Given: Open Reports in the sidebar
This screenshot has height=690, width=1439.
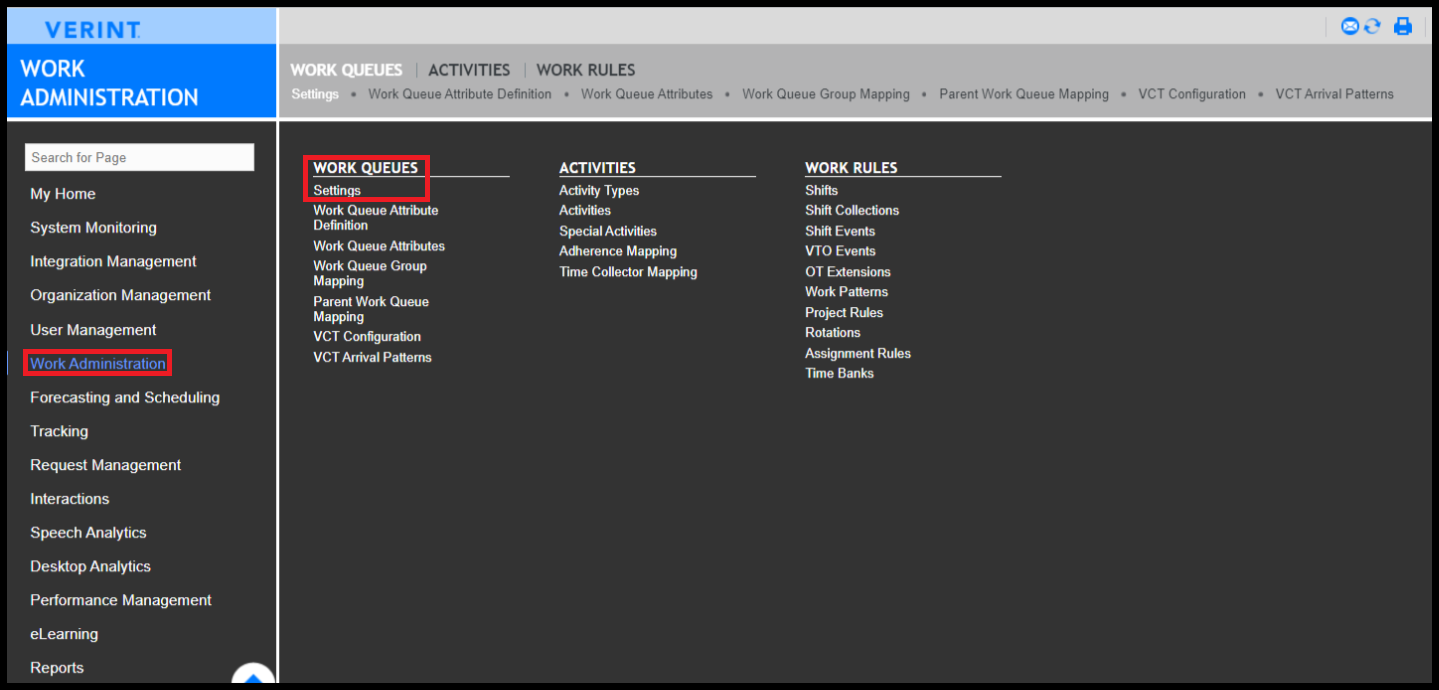Looking at the screenshot, I should click(x=57, y=668).
